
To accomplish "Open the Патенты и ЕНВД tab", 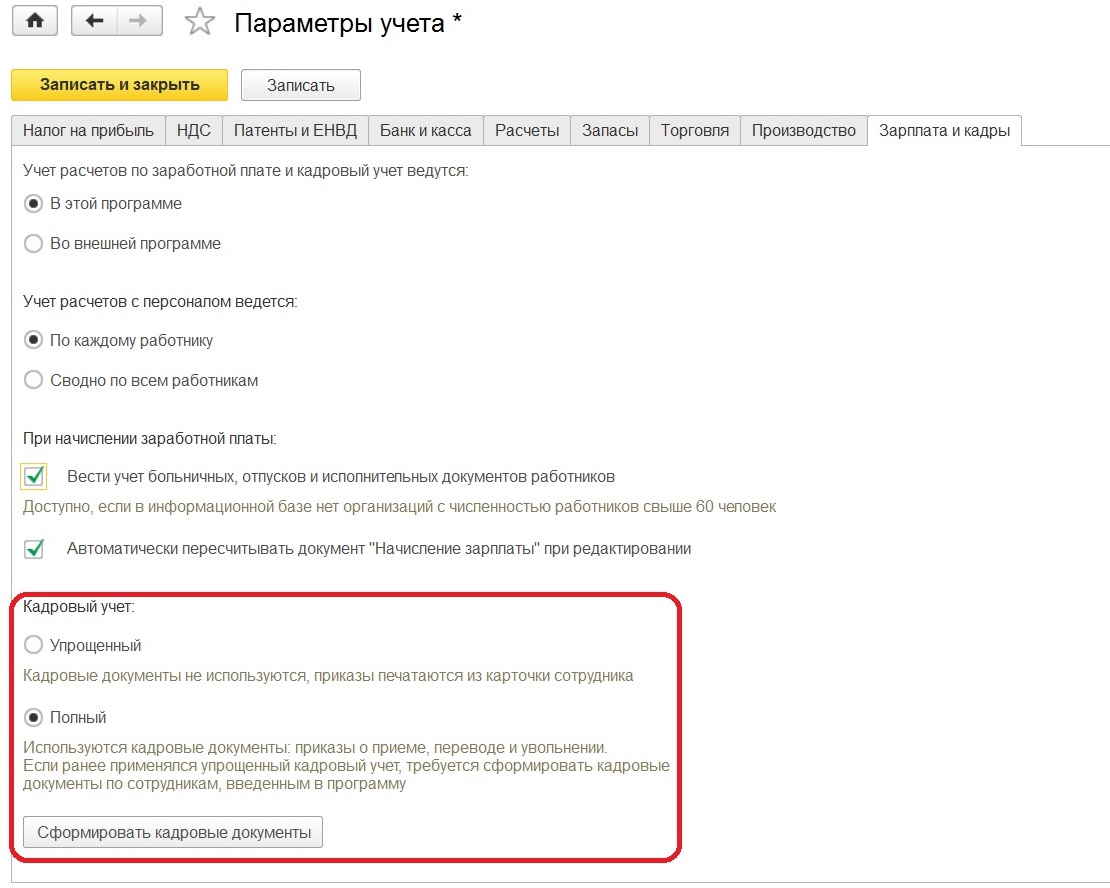I will pyautogui.click(x=295, y=131).
